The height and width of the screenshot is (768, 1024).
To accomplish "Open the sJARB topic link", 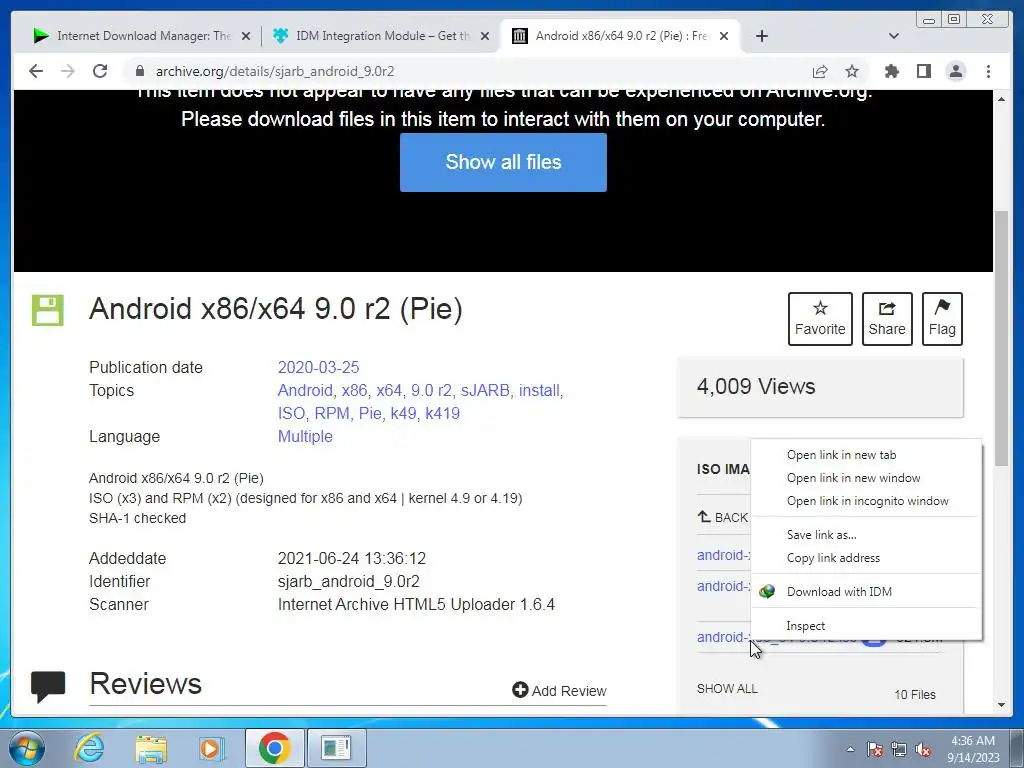I will coord(485,391).
